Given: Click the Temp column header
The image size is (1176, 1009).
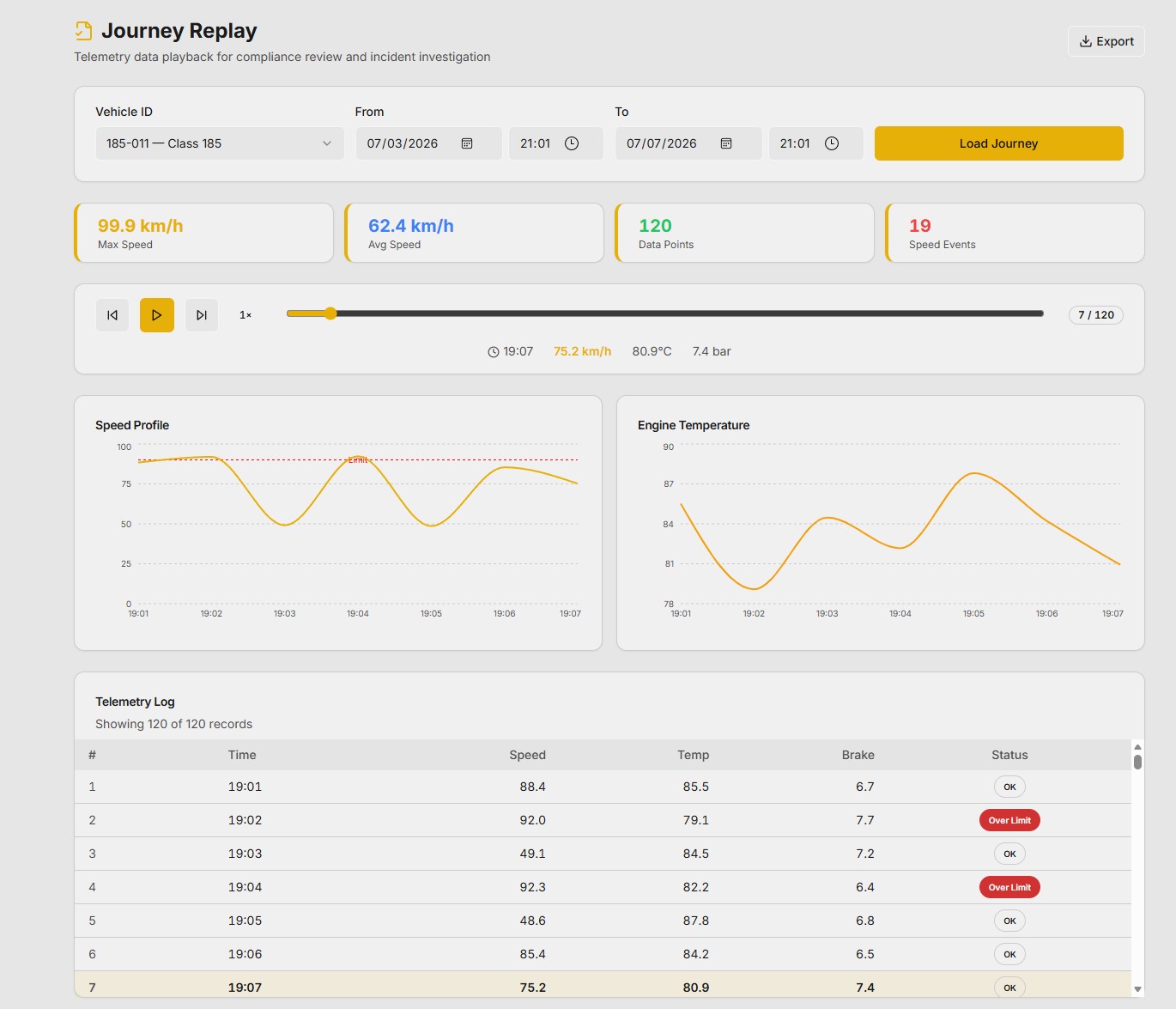Looking at the screenshot, I should tap(693, 755).
